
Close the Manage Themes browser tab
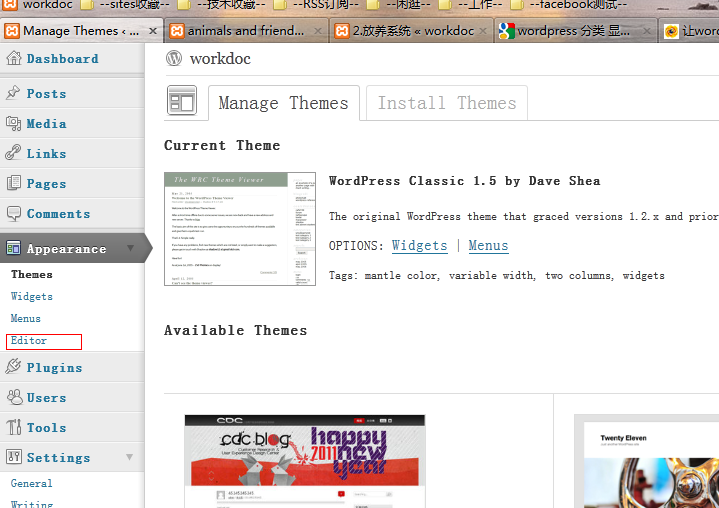tap(153, 31)
